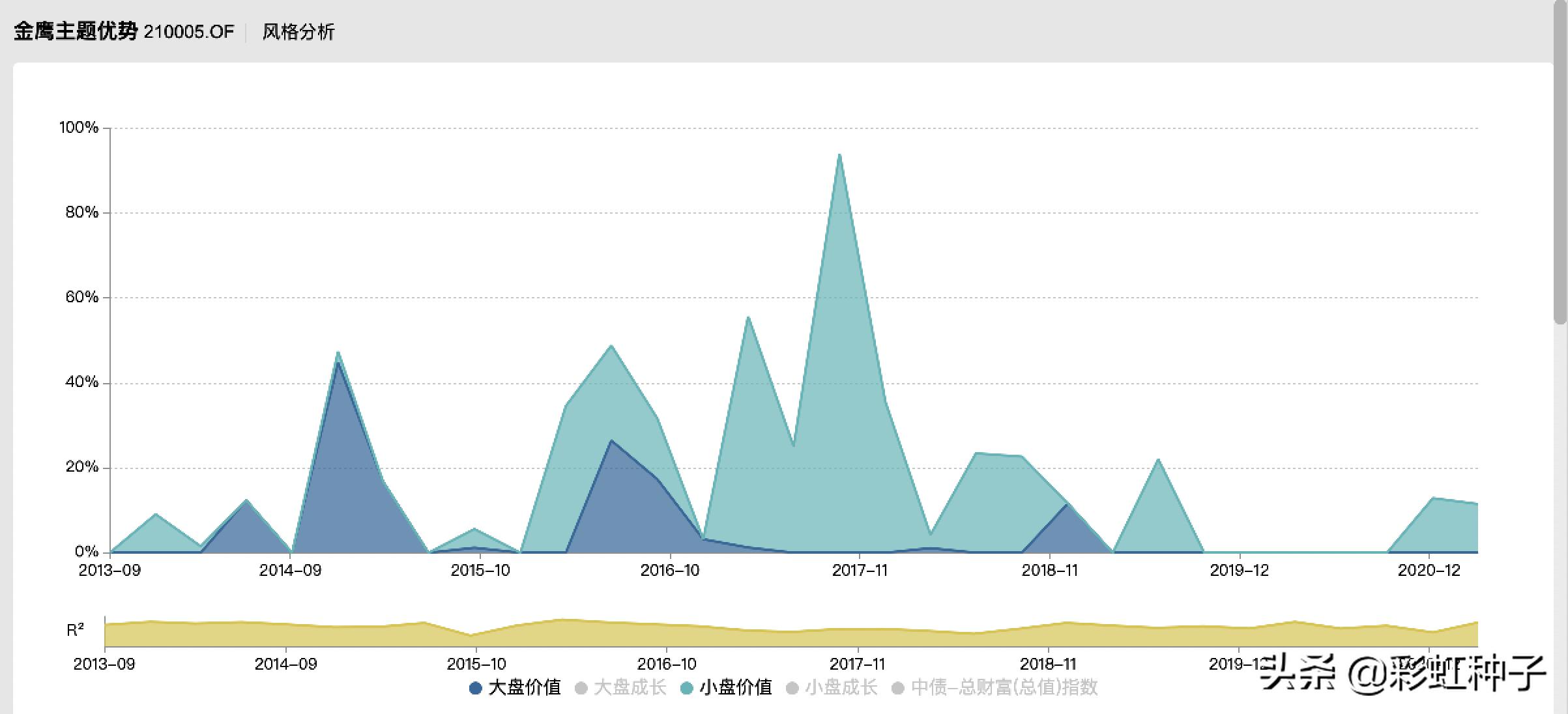The image size is (1568, 714).
Task: Click the R² label left of band
Action: (x=75, y=630)
